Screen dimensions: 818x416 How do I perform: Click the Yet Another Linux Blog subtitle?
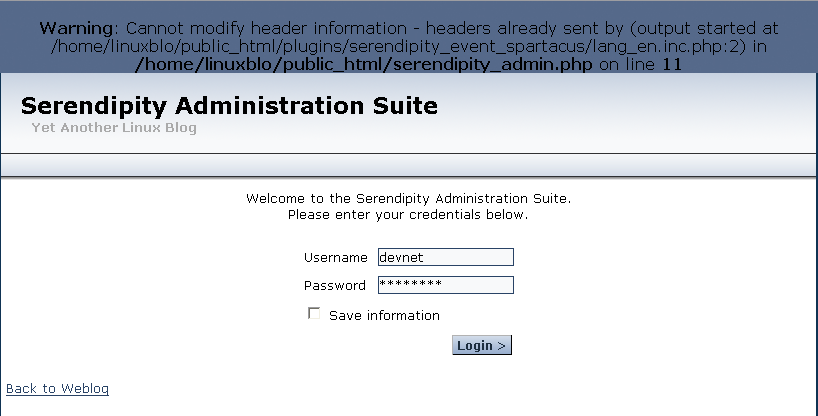[x=114, y=128]
